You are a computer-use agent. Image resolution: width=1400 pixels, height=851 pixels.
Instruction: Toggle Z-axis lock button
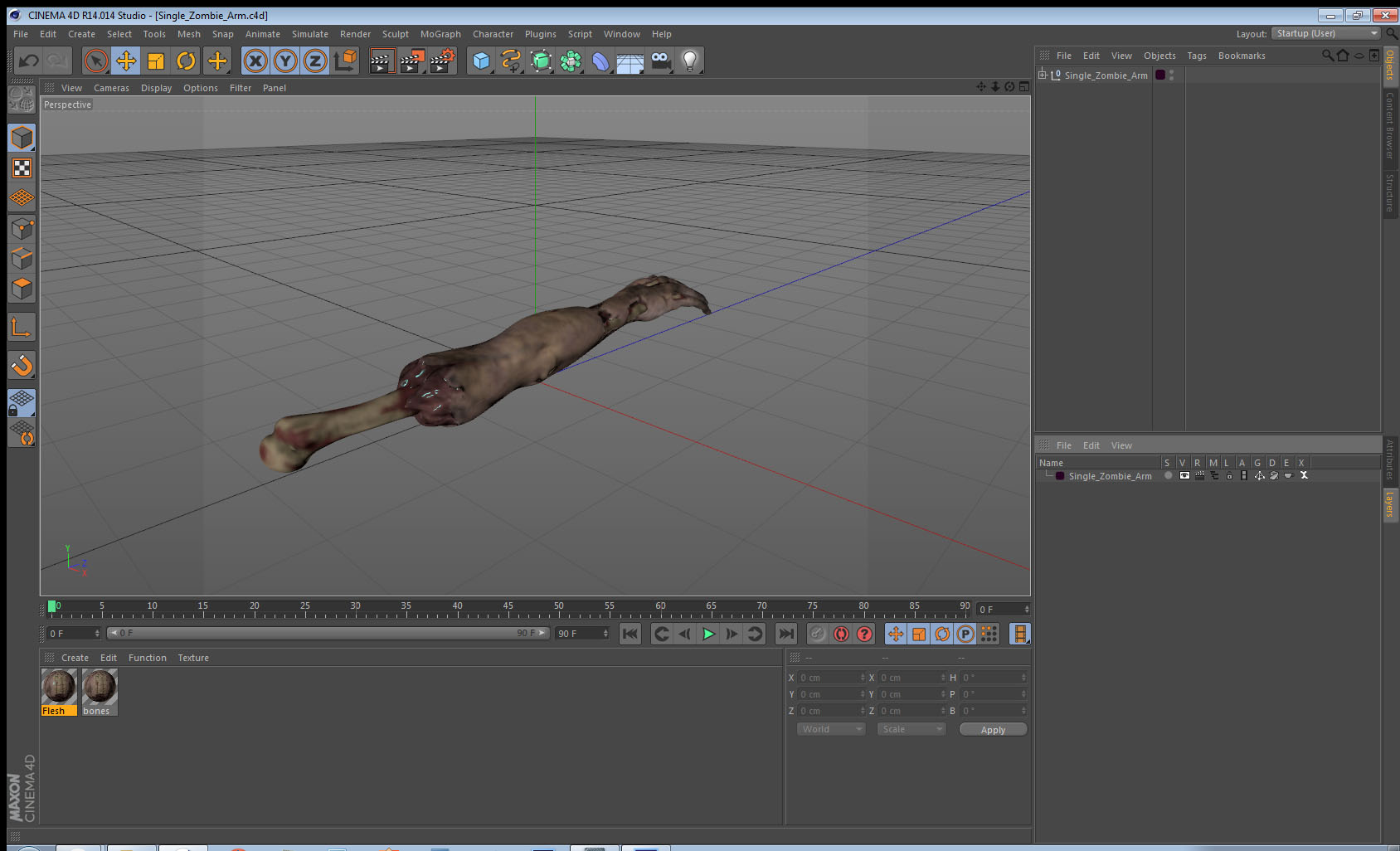pos(315,61)
